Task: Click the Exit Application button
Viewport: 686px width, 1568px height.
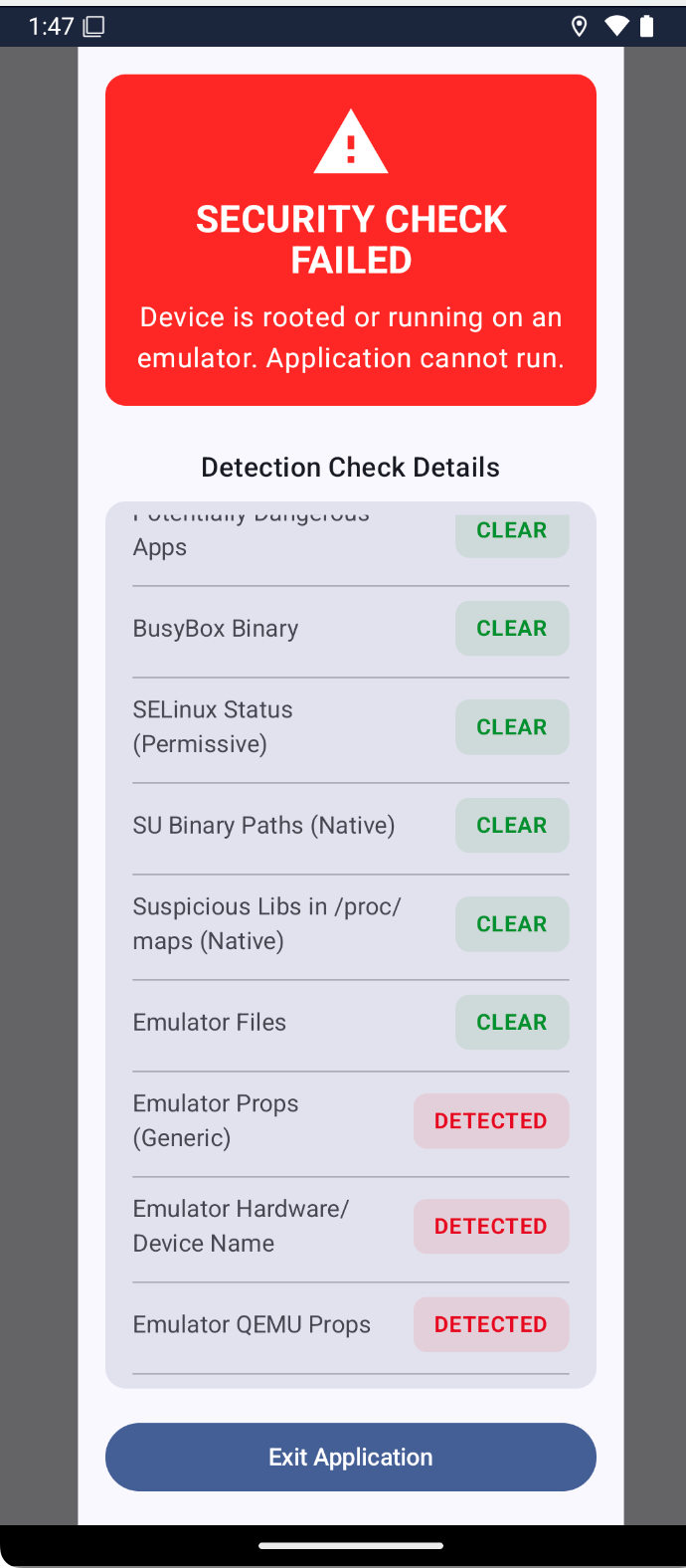Action: pyautogui.click(x=351, y=1457)
